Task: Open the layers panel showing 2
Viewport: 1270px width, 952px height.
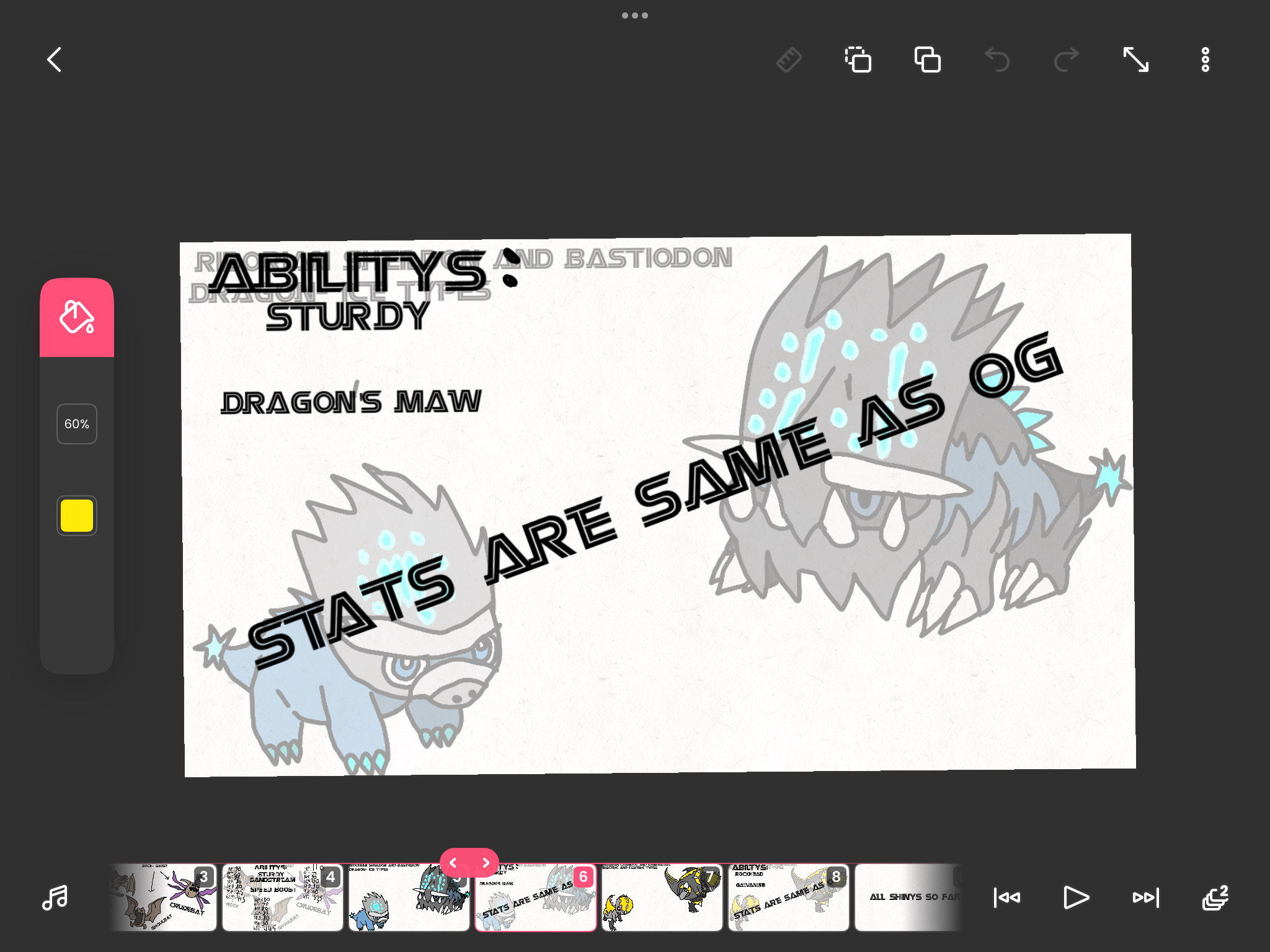Action: [1215, 897]
